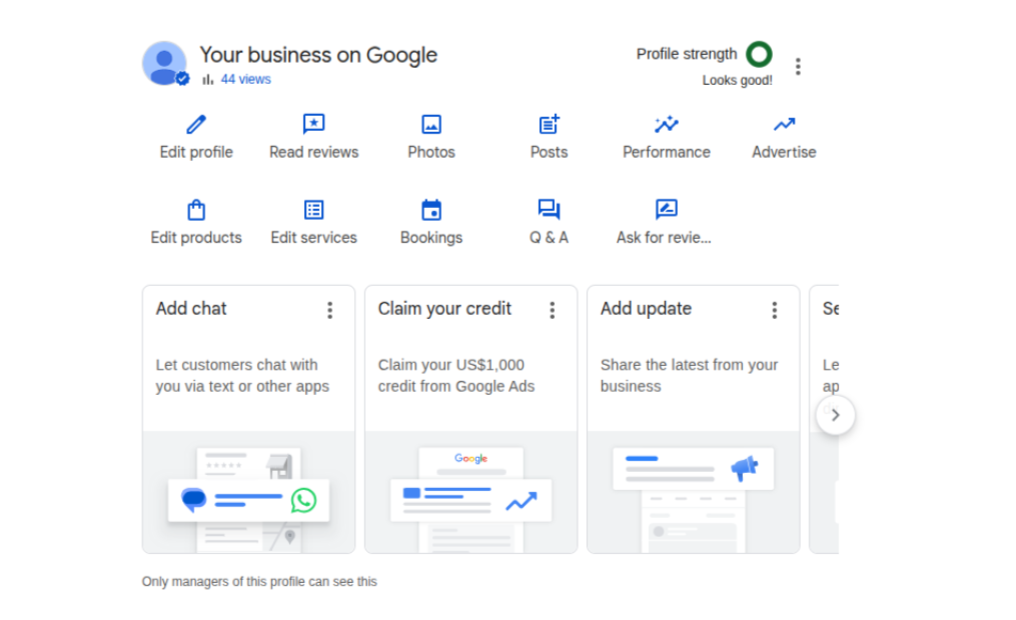Click "Let customers chat with you" description

(x=242, y=376)
